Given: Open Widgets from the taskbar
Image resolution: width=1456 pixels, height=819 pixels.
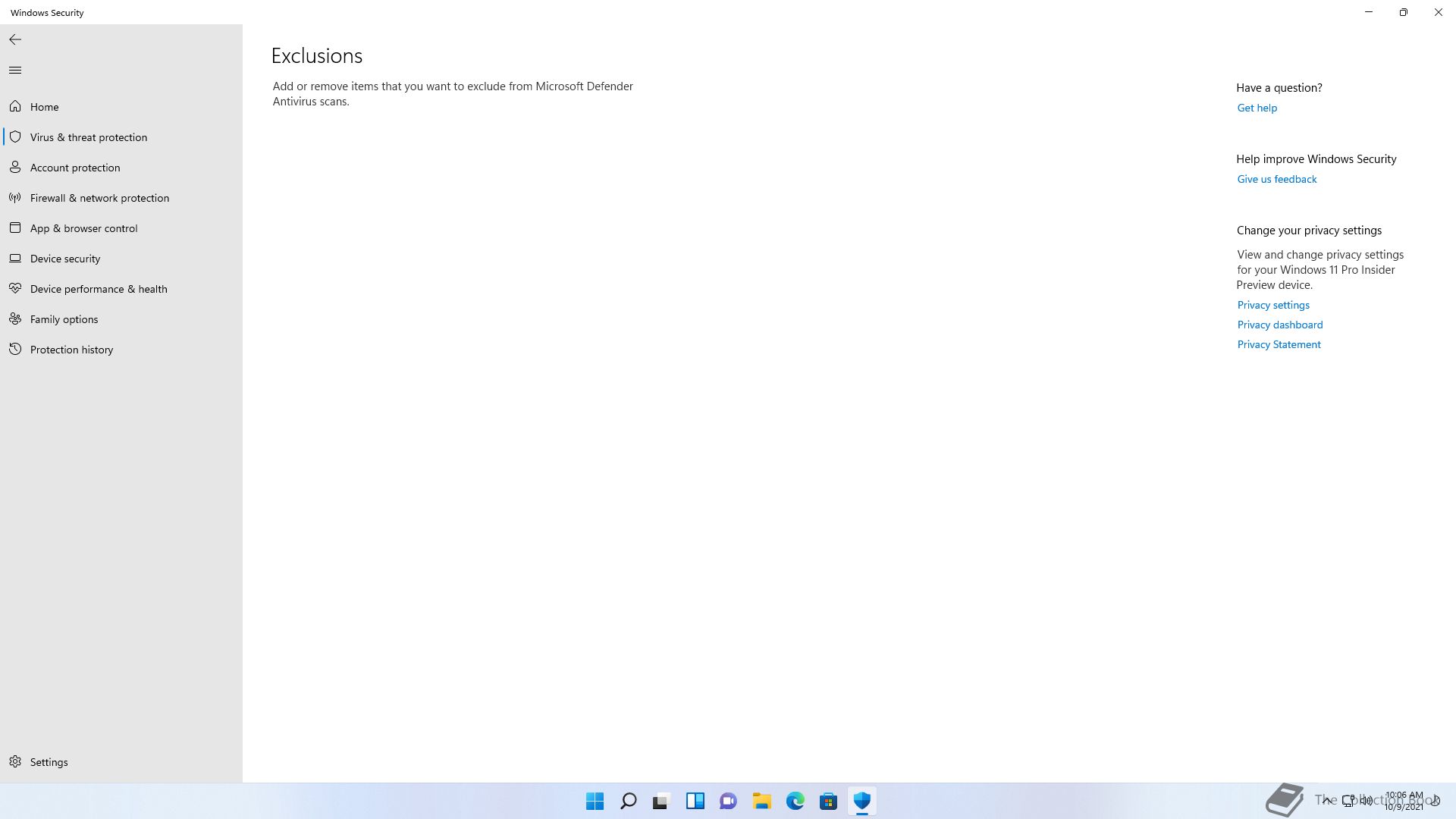Looking at the screenshot, I should (695, 801).
